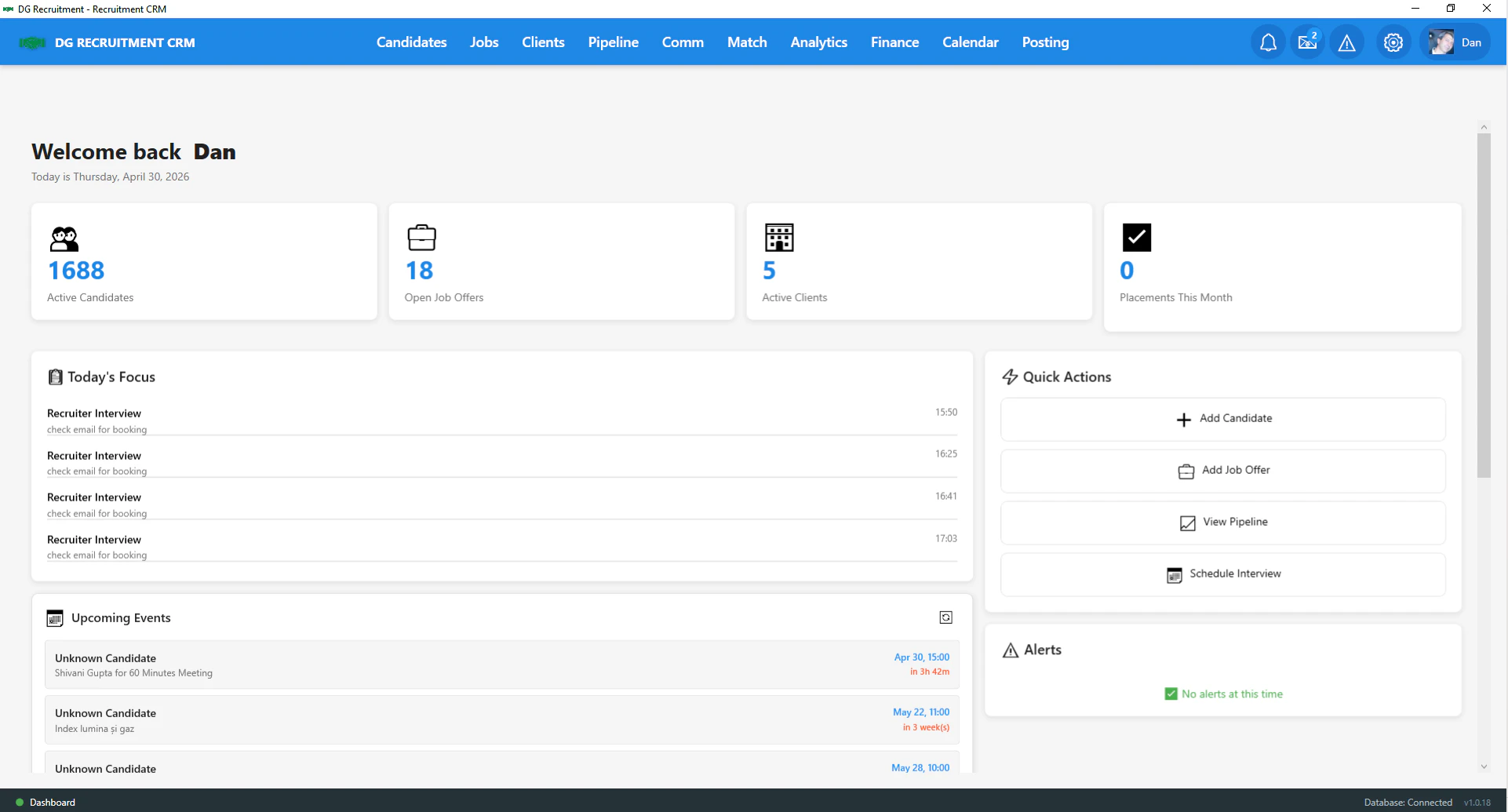Click the Schedule Interview button
The height and width of the screenshot is (812, 1508).
tap(1222, 575)
